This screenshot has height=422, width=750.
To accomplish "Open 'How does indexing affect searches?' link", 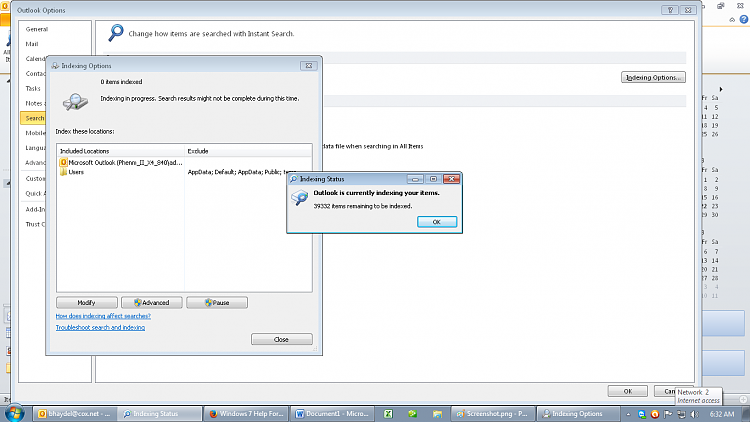I will pos(103,316).
